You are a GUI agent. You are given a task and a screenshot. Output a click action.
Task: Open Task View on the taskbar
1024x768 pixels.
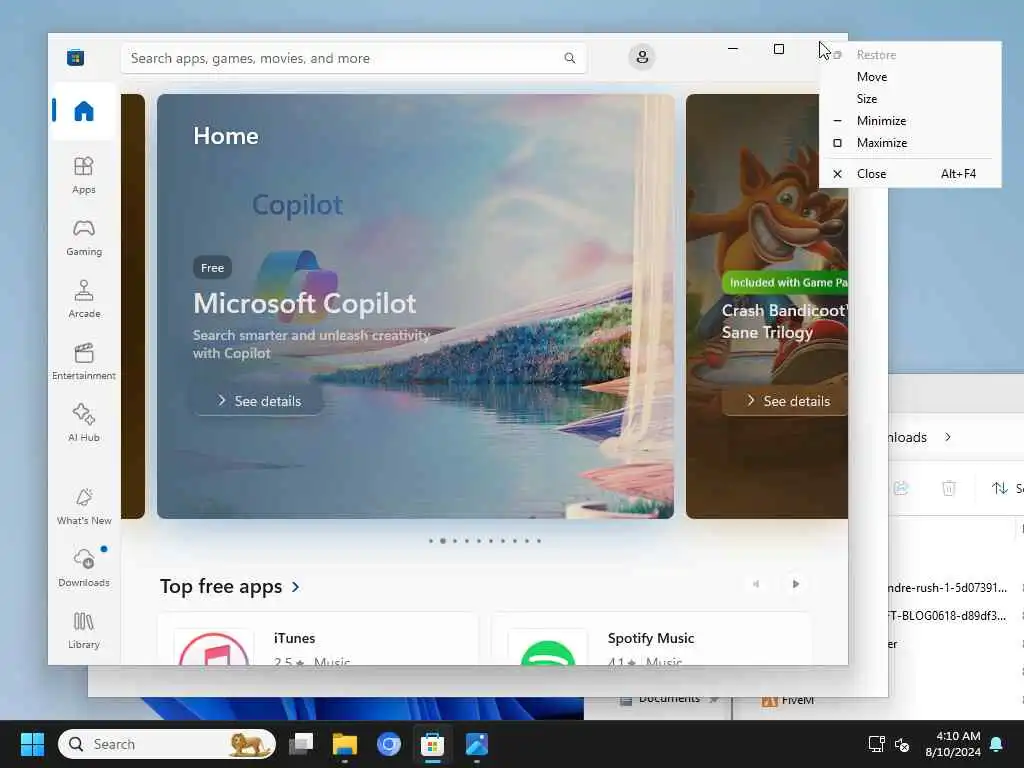tap(301, 744)
